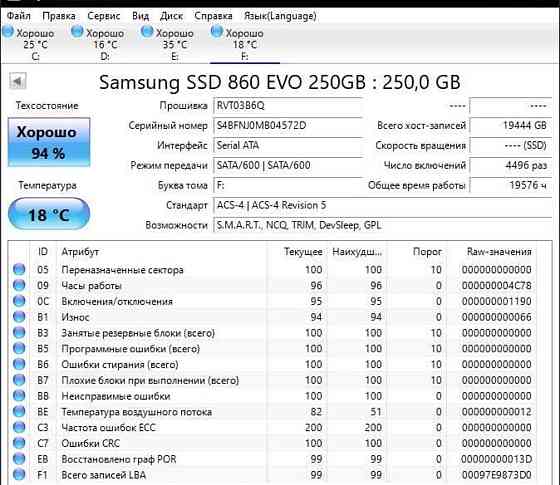
Task: Click power-on hours value 19576 ч
Action: click(511, 185)
